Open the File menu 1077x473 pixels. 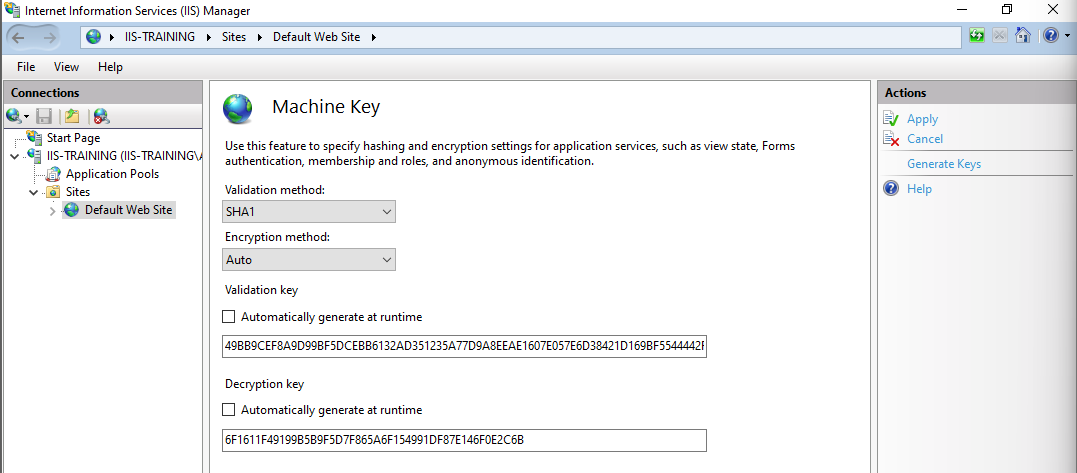(x=26, y=67)
